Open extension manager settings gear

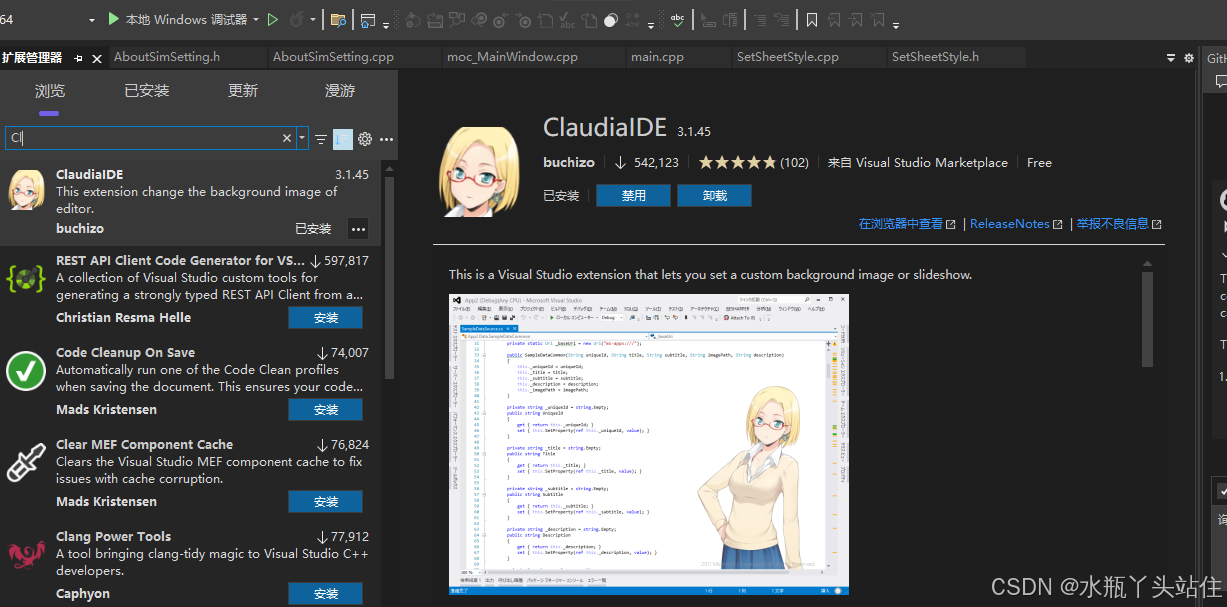tap(365, 139)
